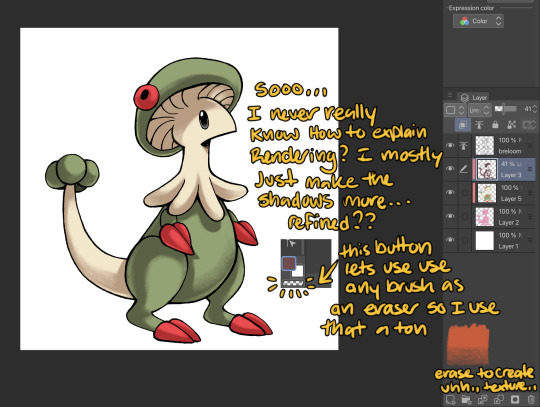Image resolution: width=540 pixels, height=407 pixels.
Task: Click the '41 %' opacity text on Layer 3
Action: (509, 164)
